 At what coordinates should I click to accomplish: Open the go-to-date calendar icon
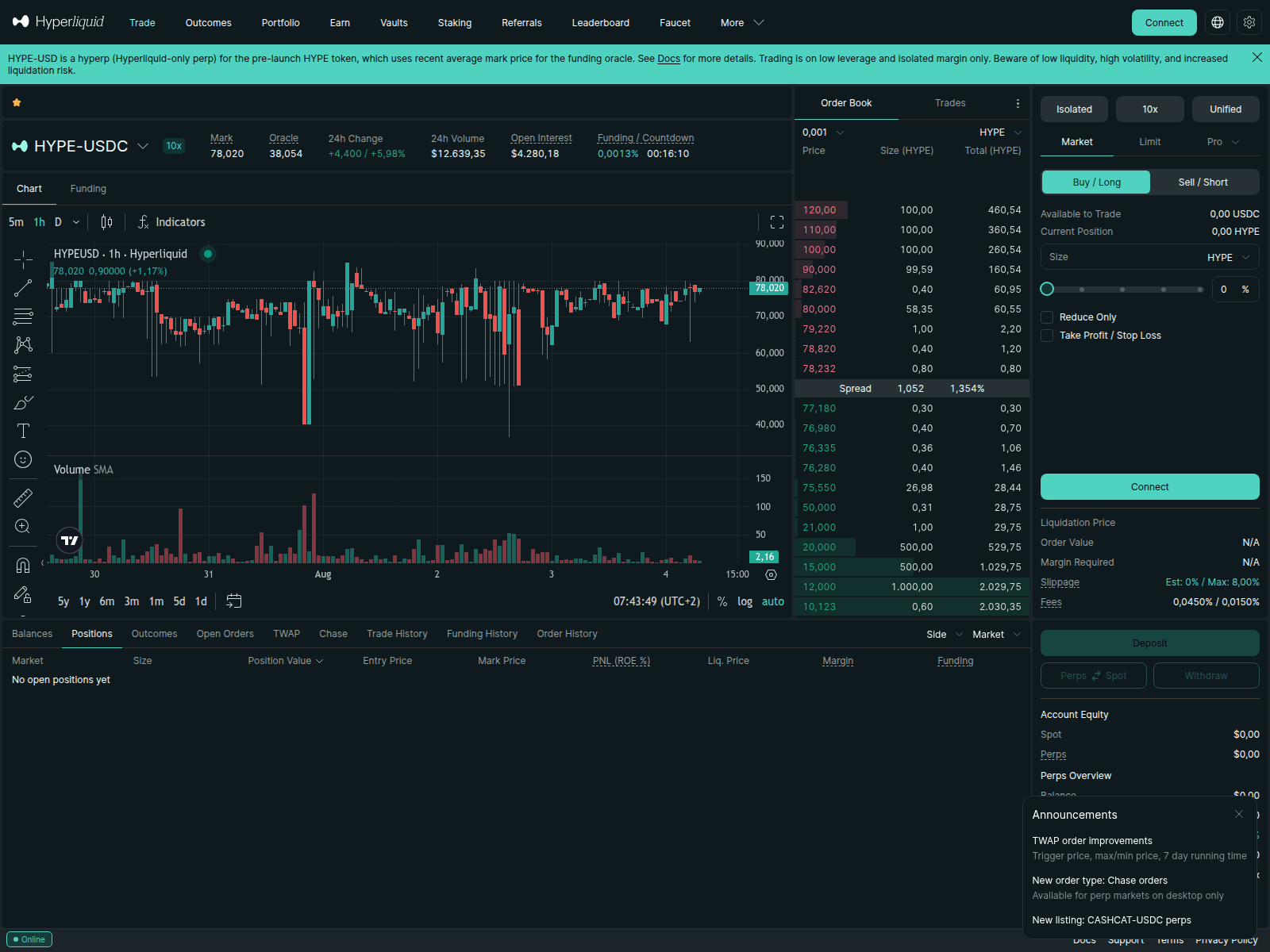tap(233, 601)
